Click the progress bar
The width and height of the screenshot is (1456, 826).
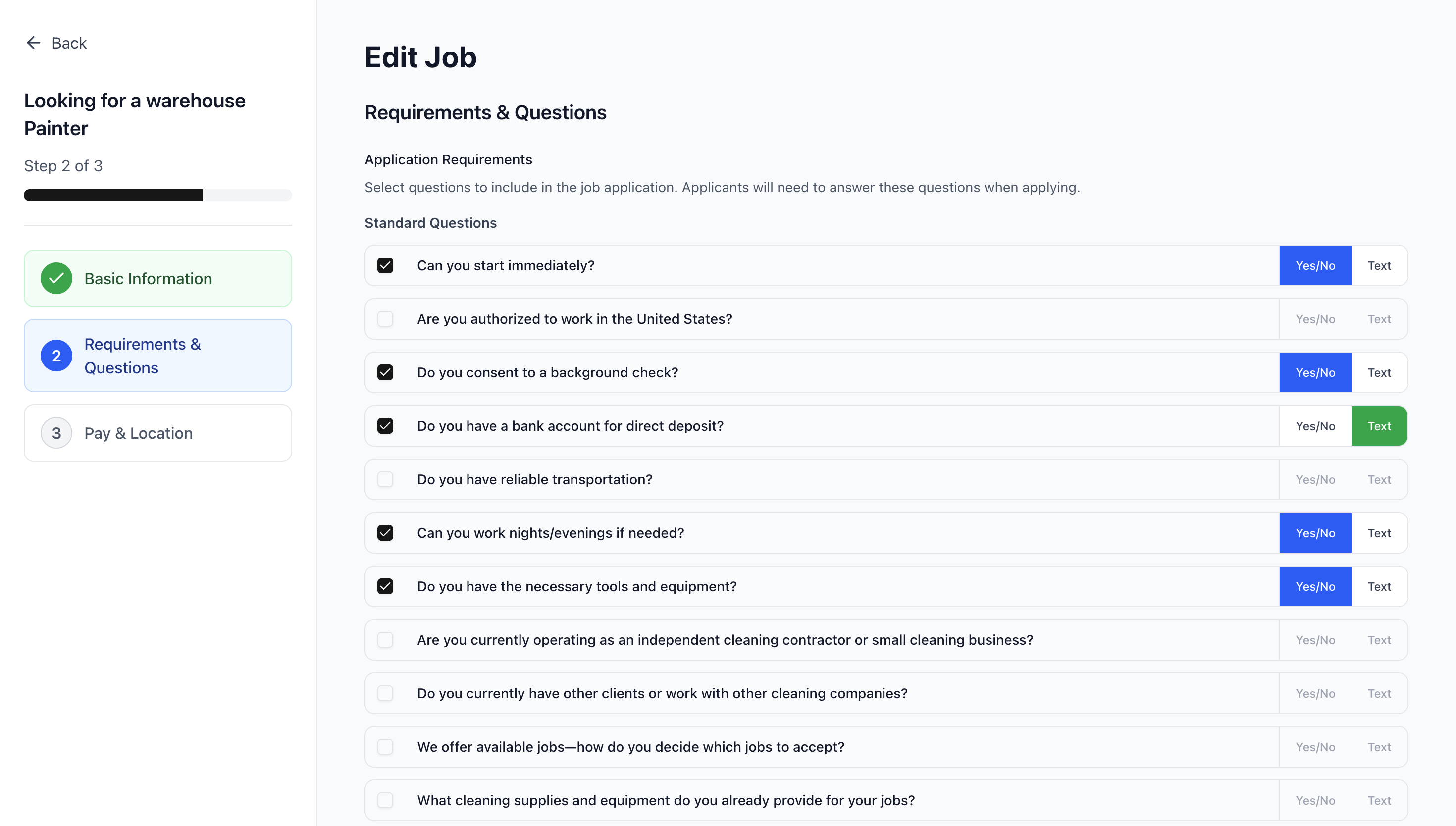click(157, 195)
